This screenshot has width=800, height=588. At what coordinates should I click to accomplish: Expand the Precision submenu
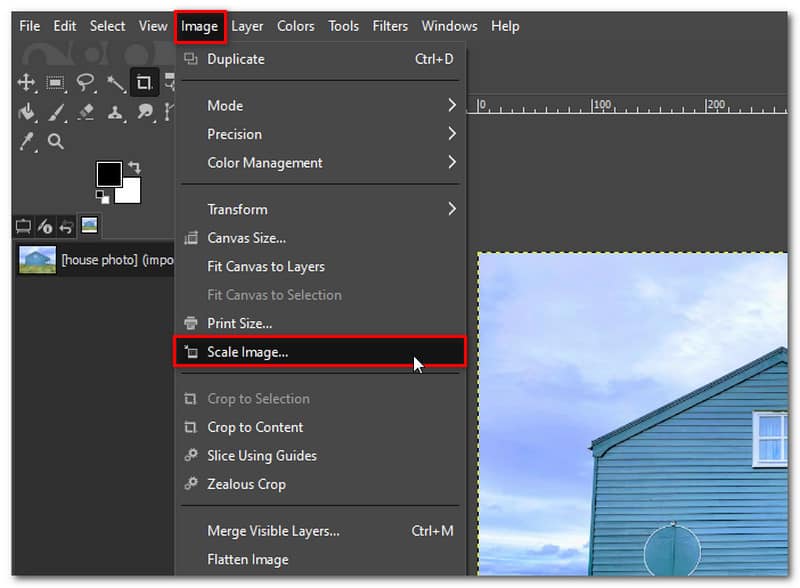click(320, 134)
